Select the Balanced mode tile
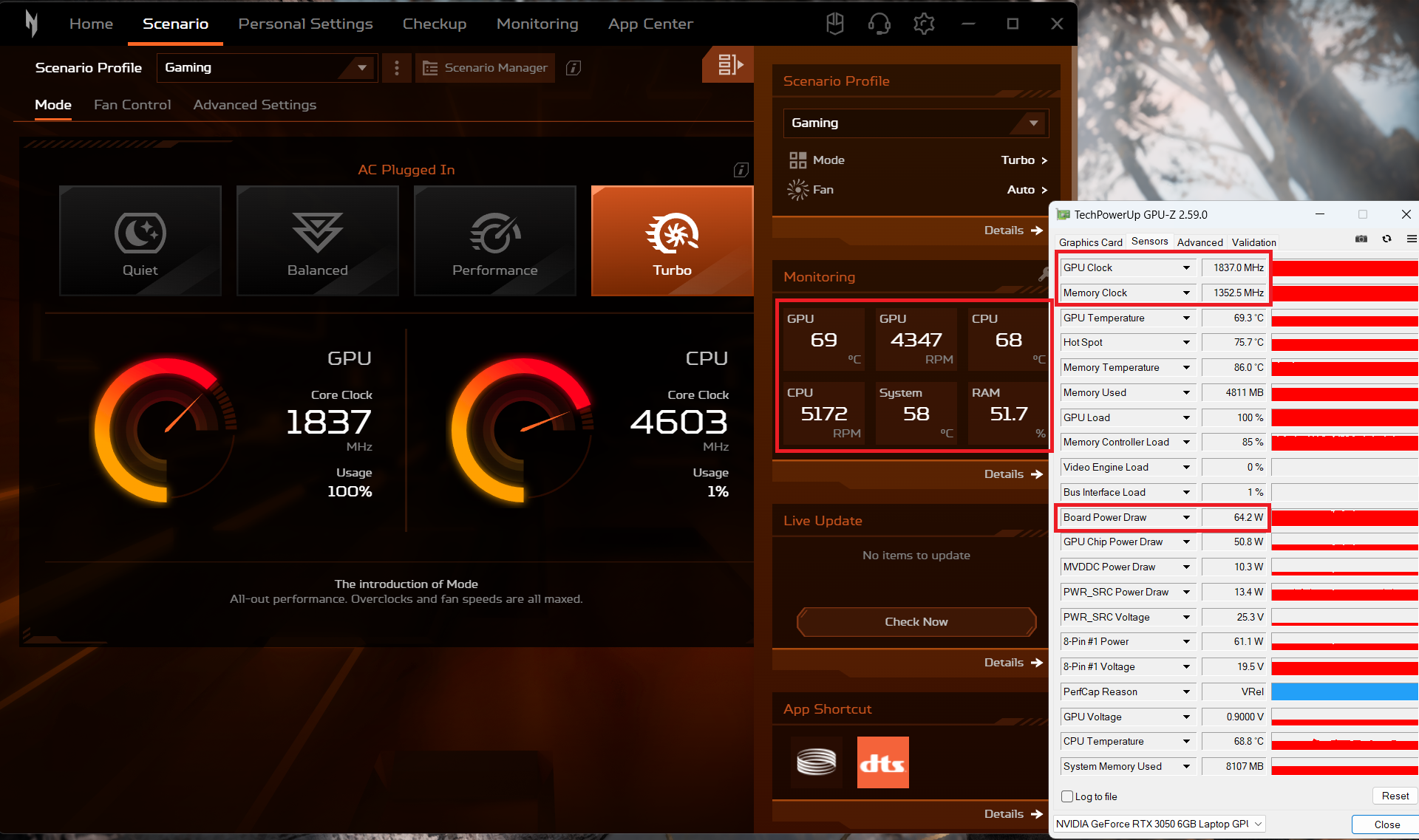 (318, 241)
